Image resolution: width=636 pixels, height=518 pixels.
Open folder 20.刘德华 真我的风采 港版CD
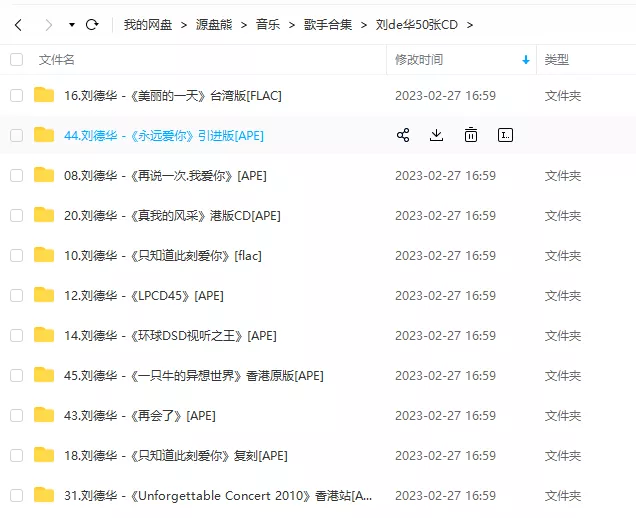[x=172, y=215]
